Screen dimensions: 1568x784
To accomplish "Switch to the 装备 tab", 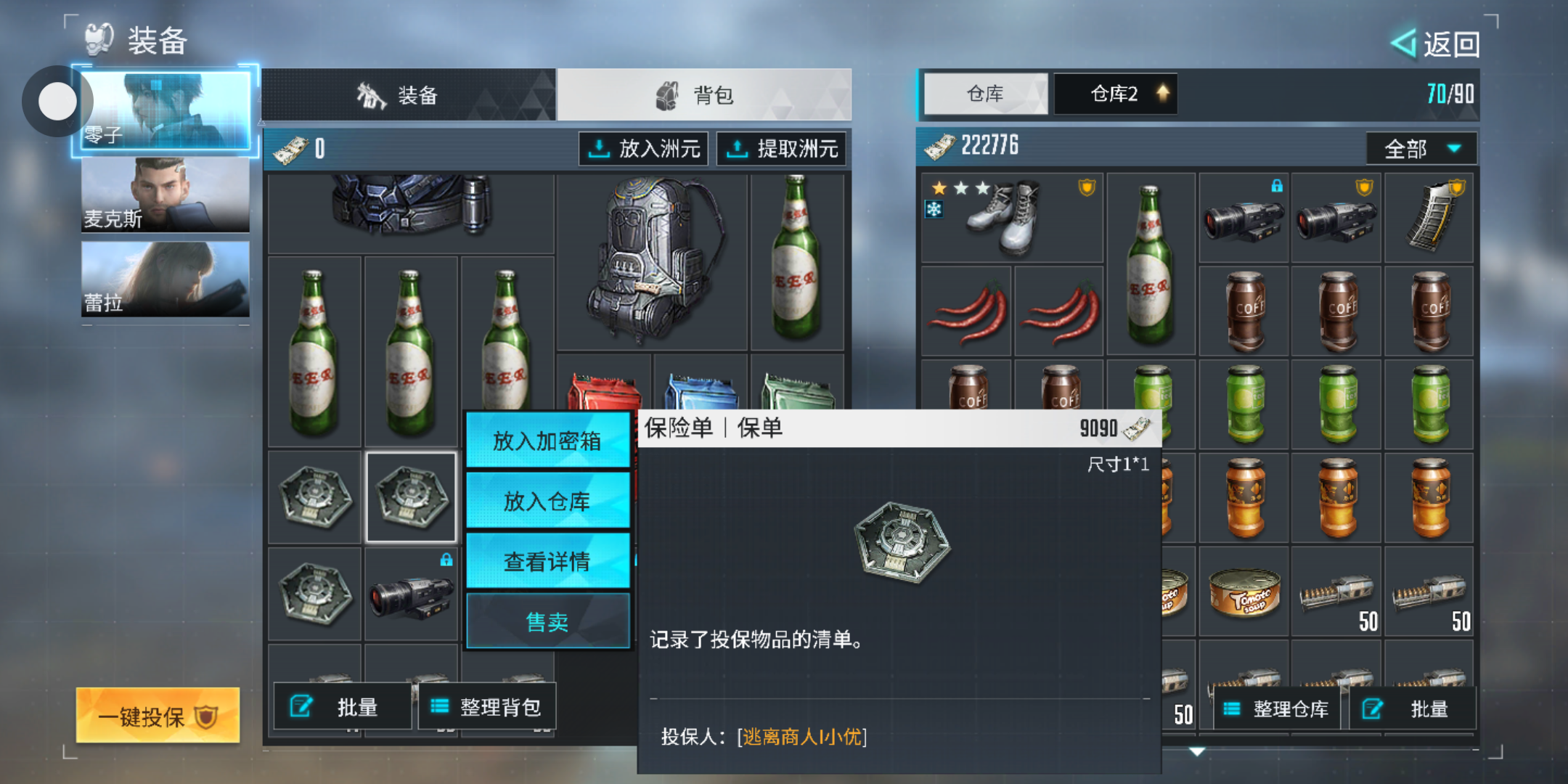I will [x=409, y=95].
